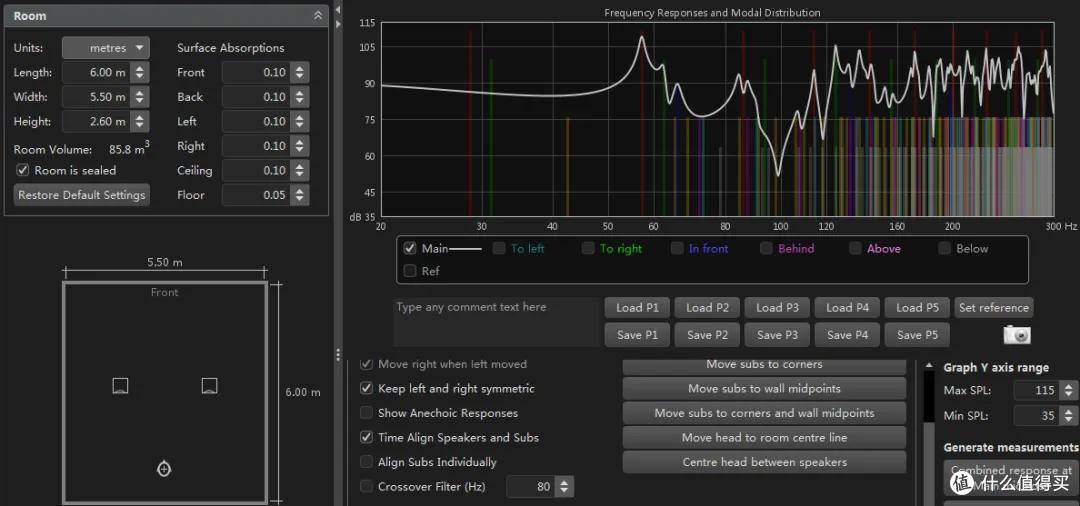Viewport: 1080px width, 506px height.
Task: Select the right speaker icon in room layout
Action: pos(209,386)
